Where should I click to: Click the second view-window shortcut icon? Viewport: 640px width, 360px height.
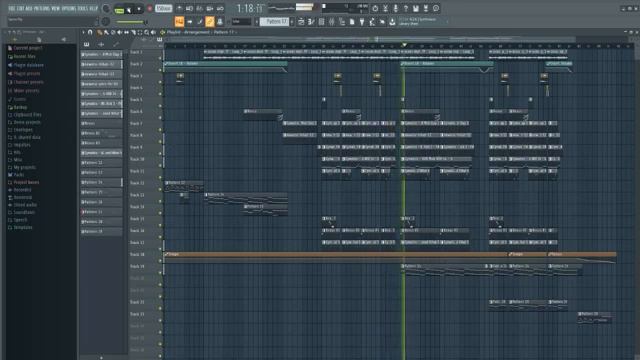[x=190, y=21]
